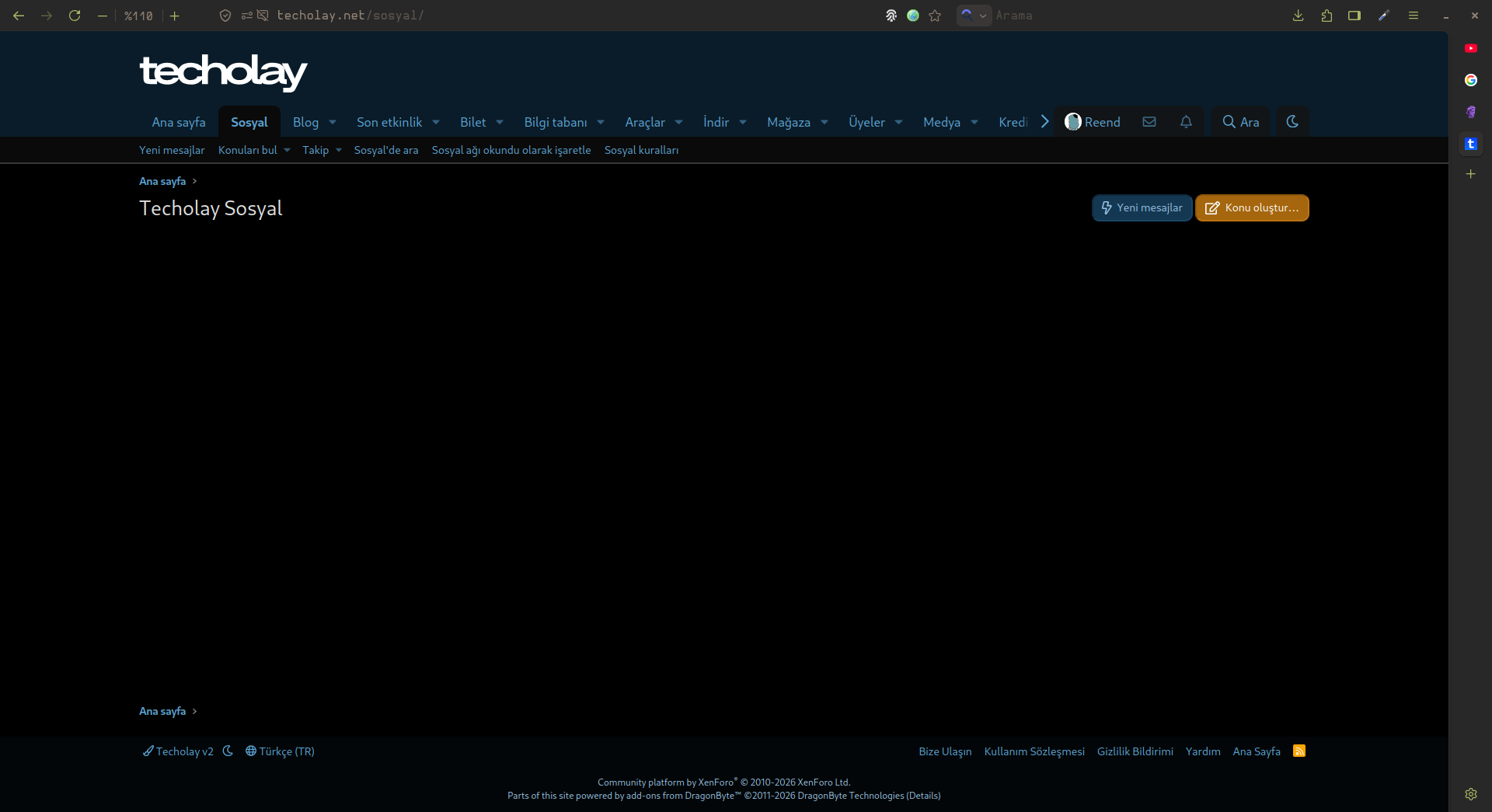
Task: Open the shield tracking protection icon
Action: (x=225, y=16)
